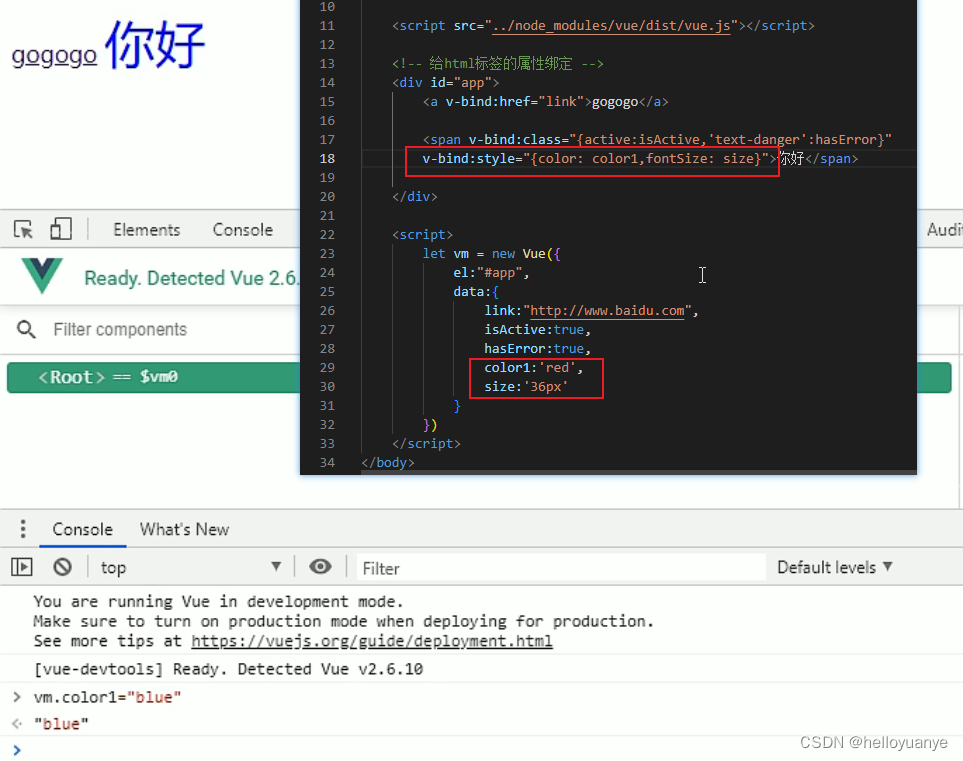This screenshot has height=761, width=963.
Task: Create a live expression with the eye icon
Action: coord(320,567)
